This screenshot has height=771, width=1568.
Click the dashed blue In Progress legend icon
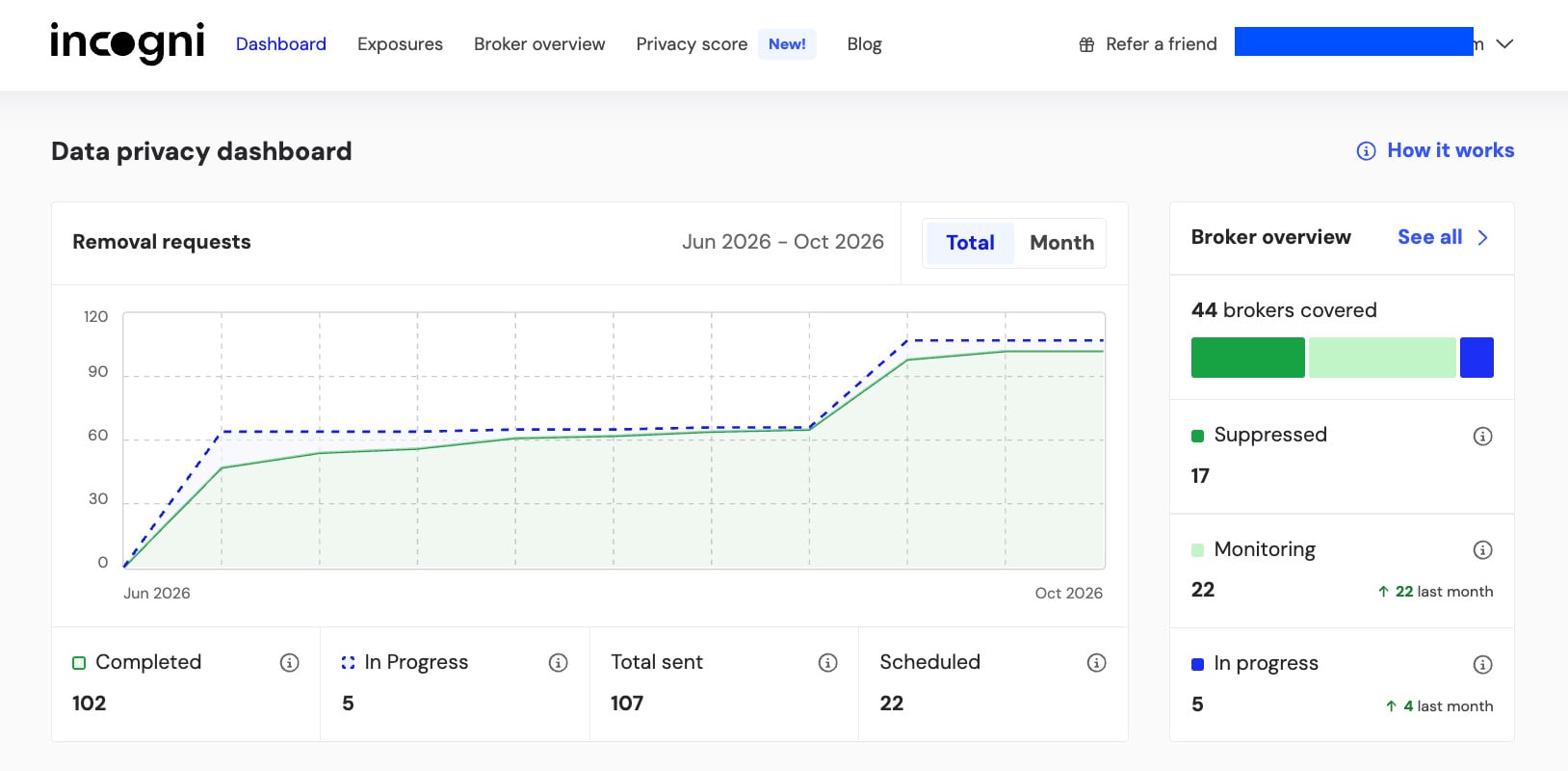[348, 663]
